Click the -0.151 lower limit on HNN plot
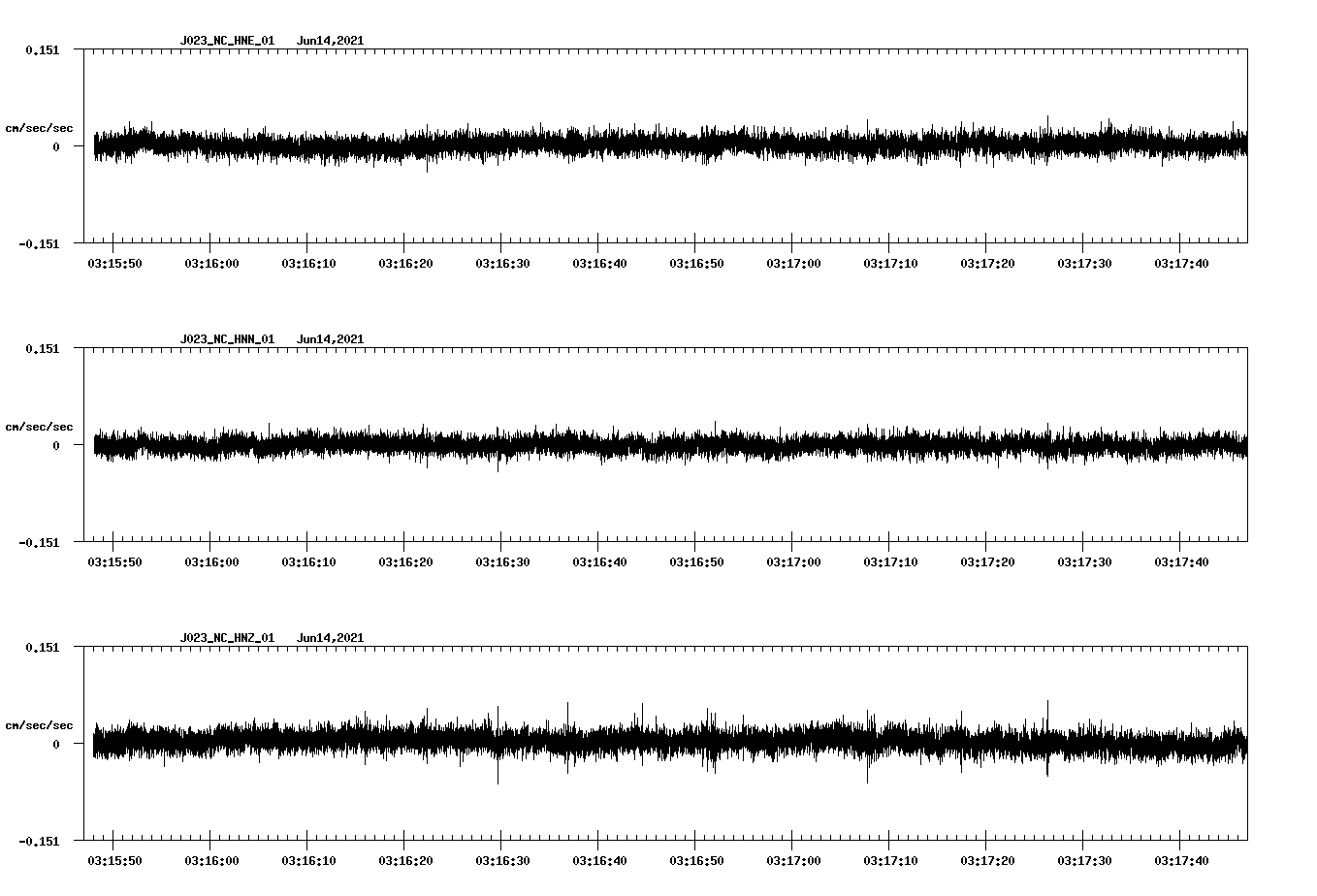 coord(40,542)
